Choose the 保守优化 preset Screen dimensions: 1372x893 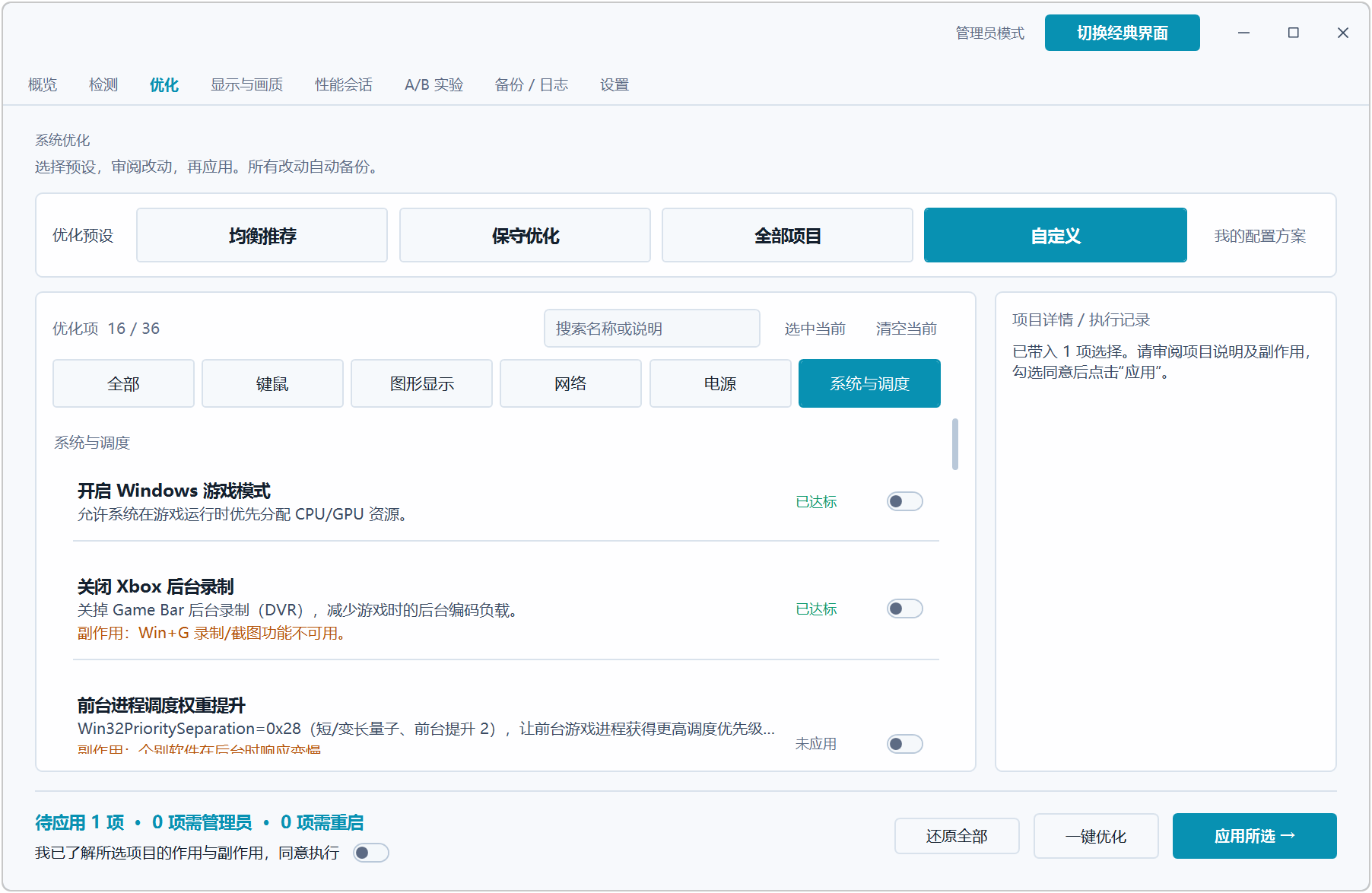(x=525, y=235)
